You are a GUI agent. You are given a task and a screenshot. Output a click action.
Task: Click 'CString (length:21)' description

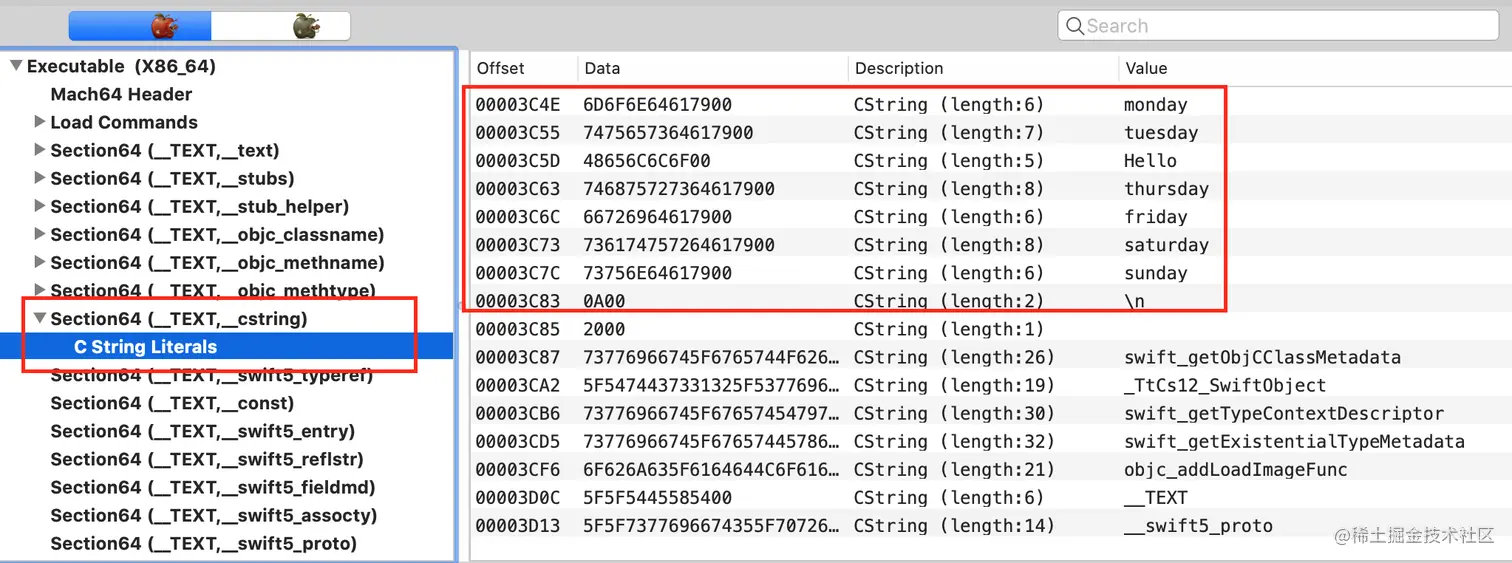tap(954, 469)
